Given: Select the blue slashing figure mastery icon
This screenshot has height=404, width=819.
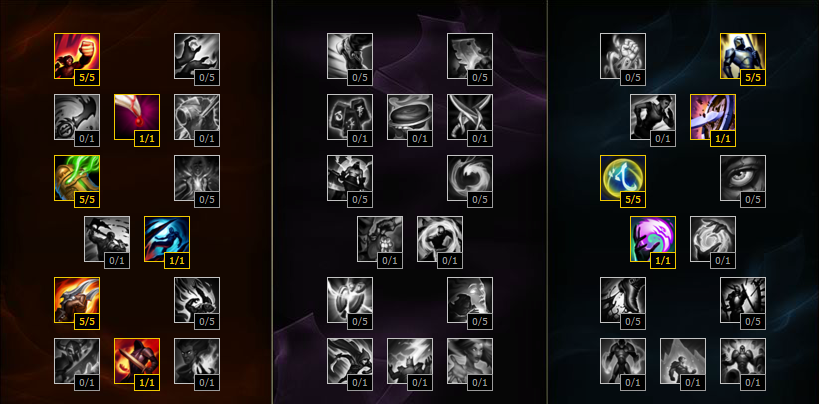Looking at the screenshot, I should [167, 239].
